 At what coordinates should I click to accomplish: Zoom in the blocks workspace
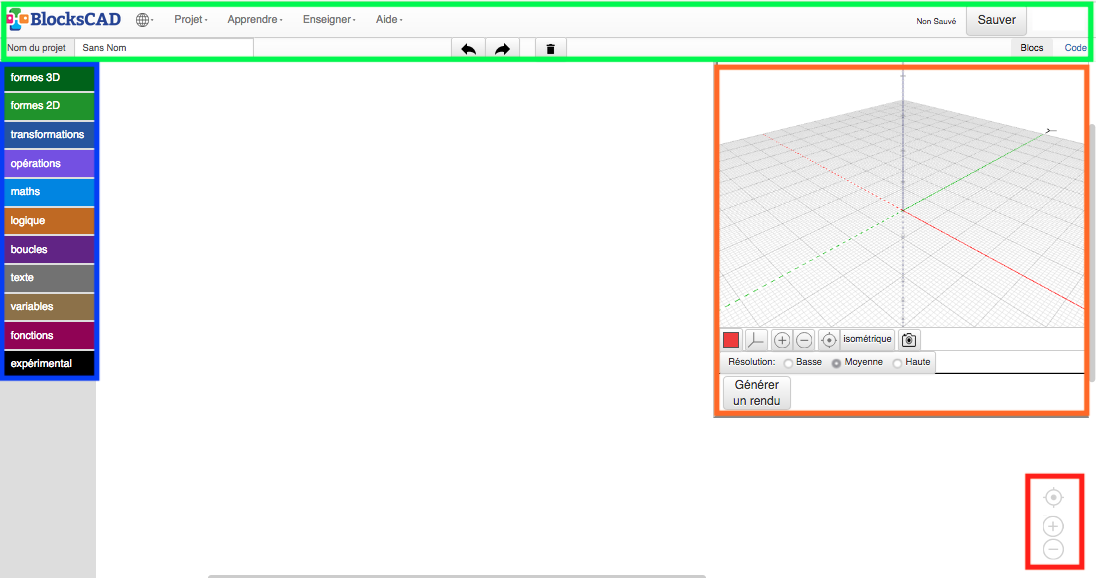click(x=1053, y=526)
